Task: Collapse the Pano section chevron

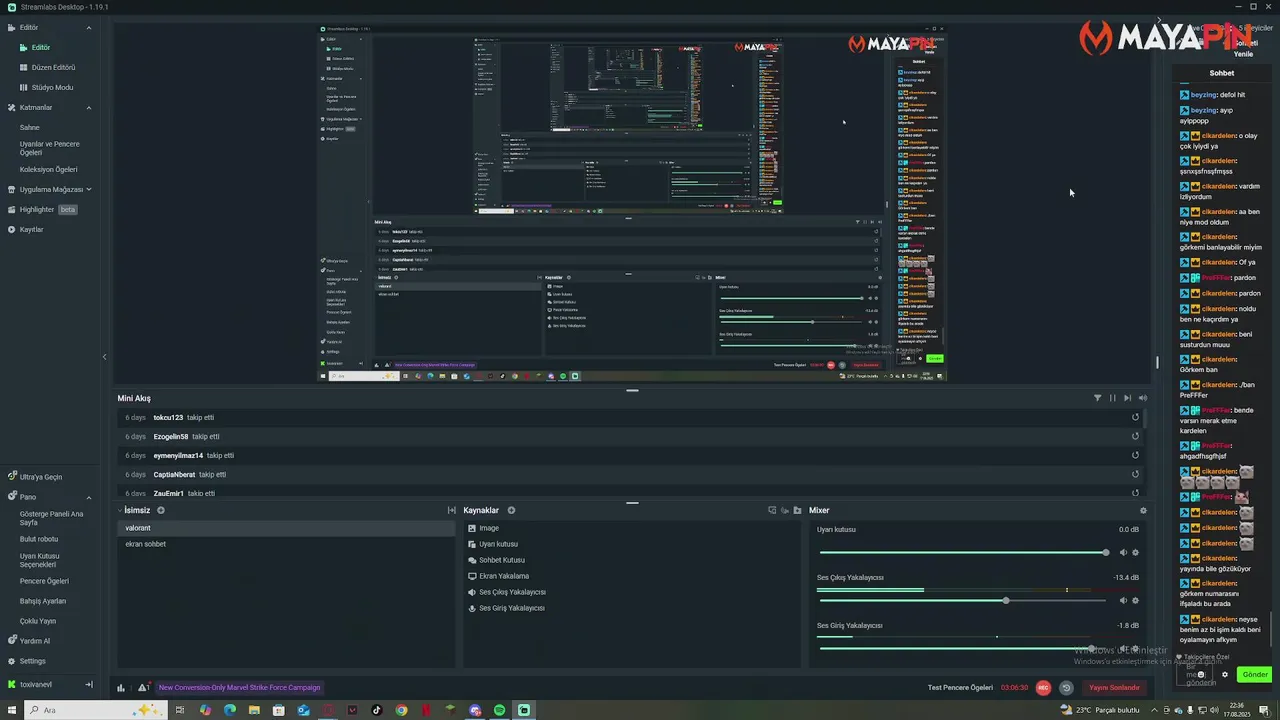Action: (x=88, y=497)
